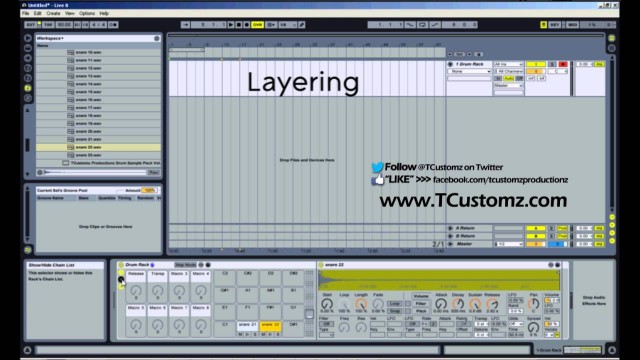This screenshot has height=360, width=640.
Task: Select the Filter tab in simpler
Action: 421,304
